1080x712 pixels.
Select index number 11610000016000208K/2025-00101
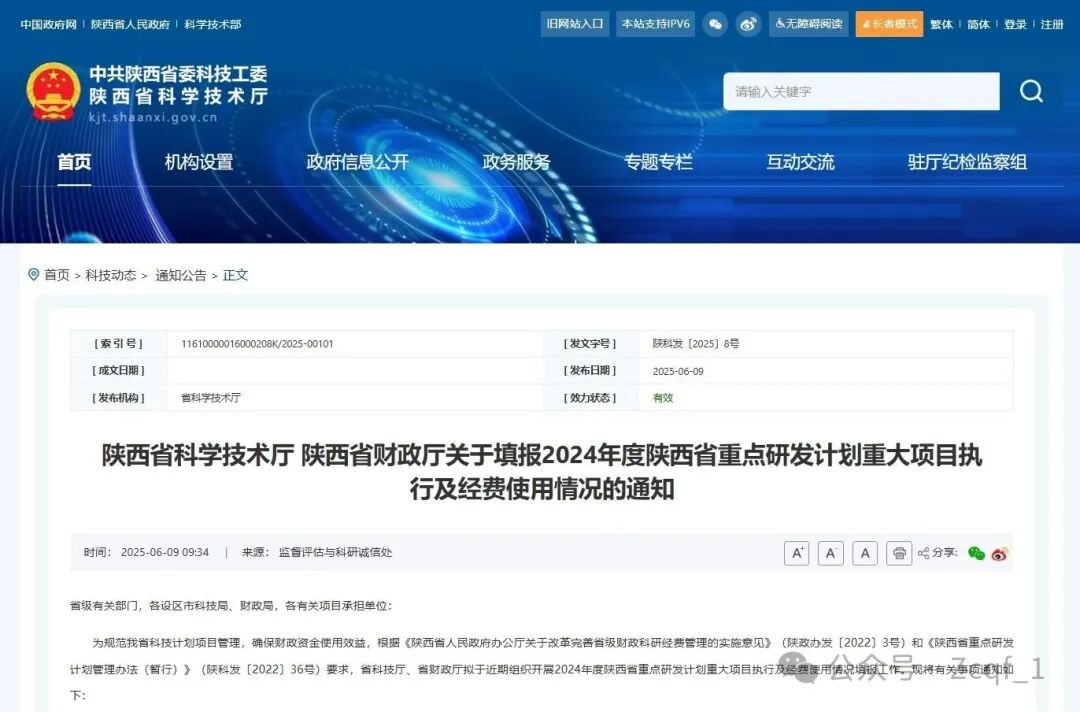tap(257, 344)
